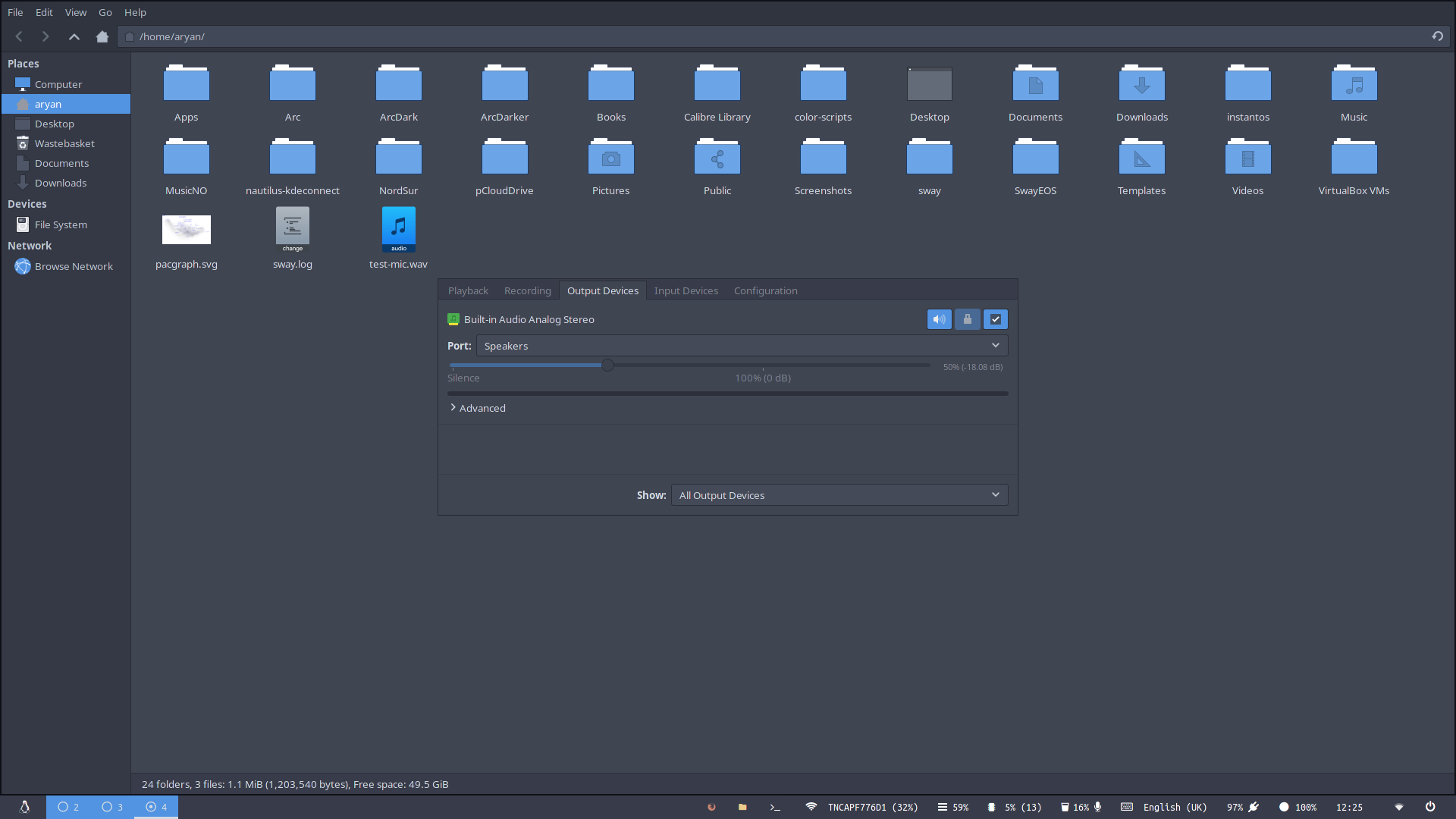Switch to the Input Devices tab
Screen dimensions: 1456x819
686,290
